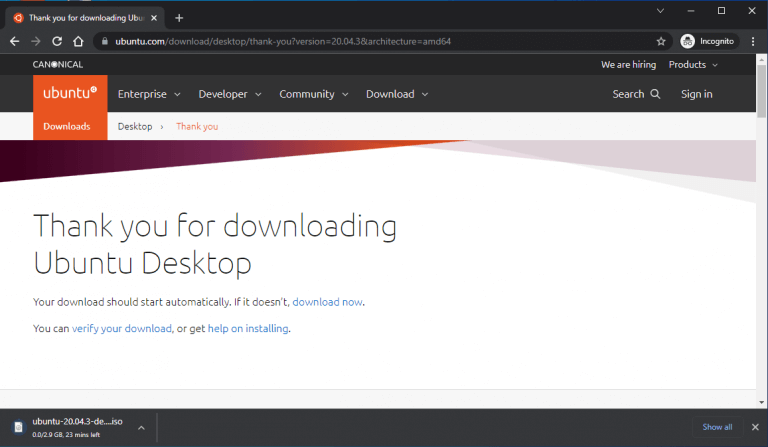This screenshot has height=447, width=768.
Task: Go back using the browser back arrow
Action: 14,42
